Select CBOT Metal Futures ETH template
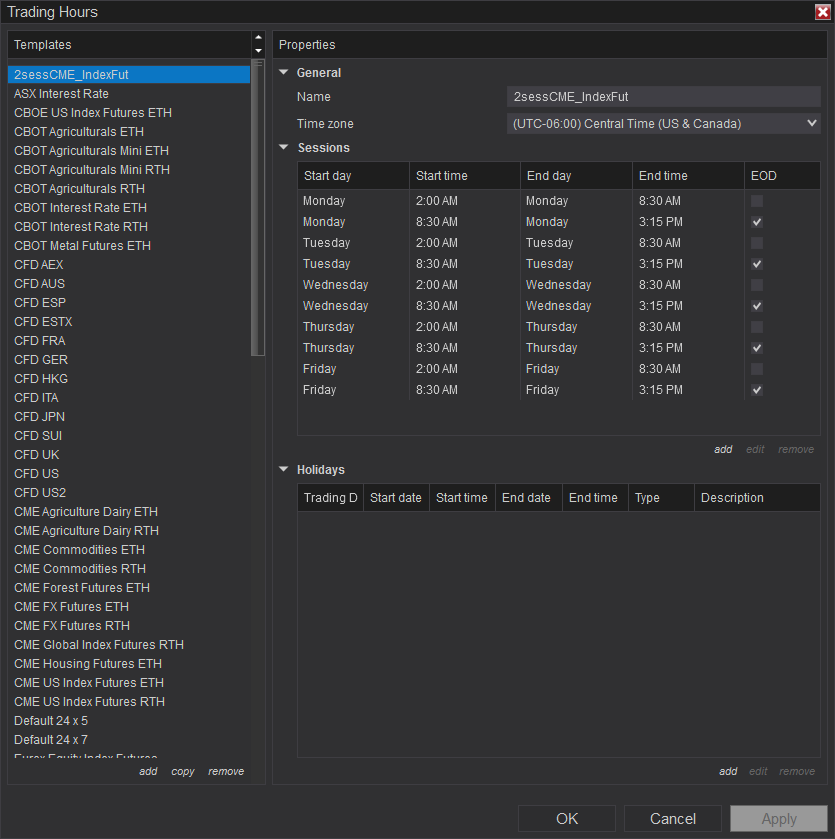This screenshot has width=835, height=839. [x=129, y=246]
